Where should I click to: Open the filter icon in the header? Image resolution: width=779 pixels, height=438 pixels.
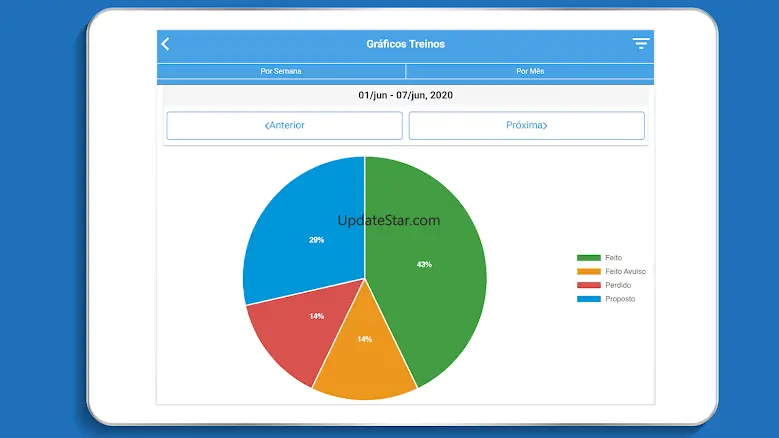[x=640, y=44]
